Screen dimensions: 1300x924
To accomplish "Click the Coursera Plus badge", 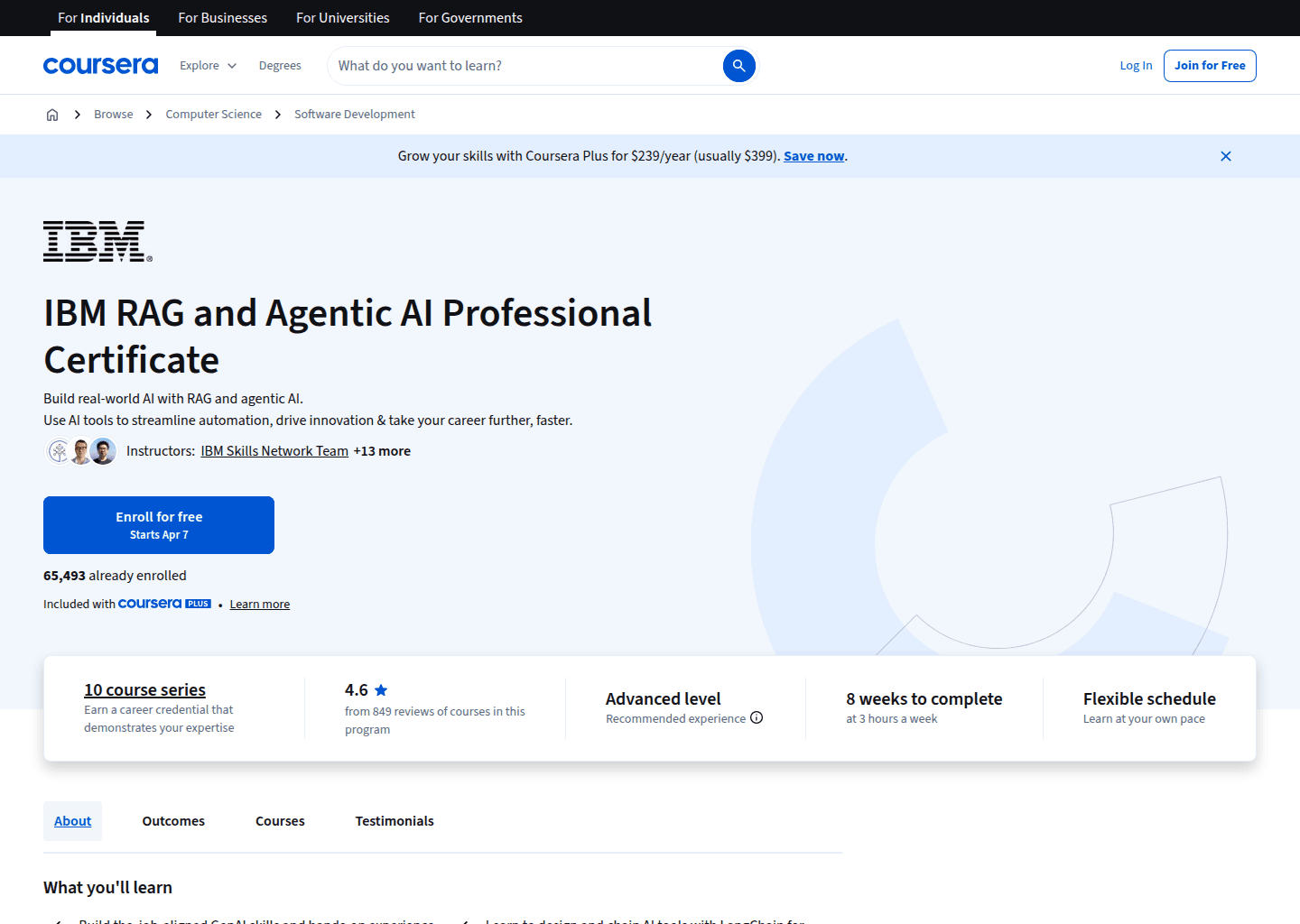I will [164, 603].
